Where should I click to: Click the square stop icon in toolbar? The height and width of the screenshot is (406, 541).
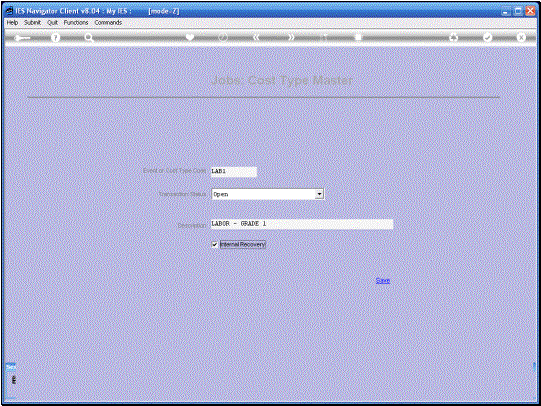358,37
